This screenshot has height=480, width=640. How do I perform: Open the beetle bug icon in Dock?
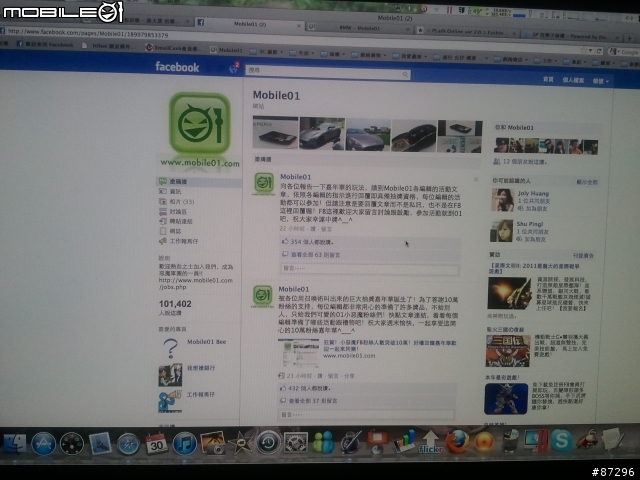pos(587,440)
